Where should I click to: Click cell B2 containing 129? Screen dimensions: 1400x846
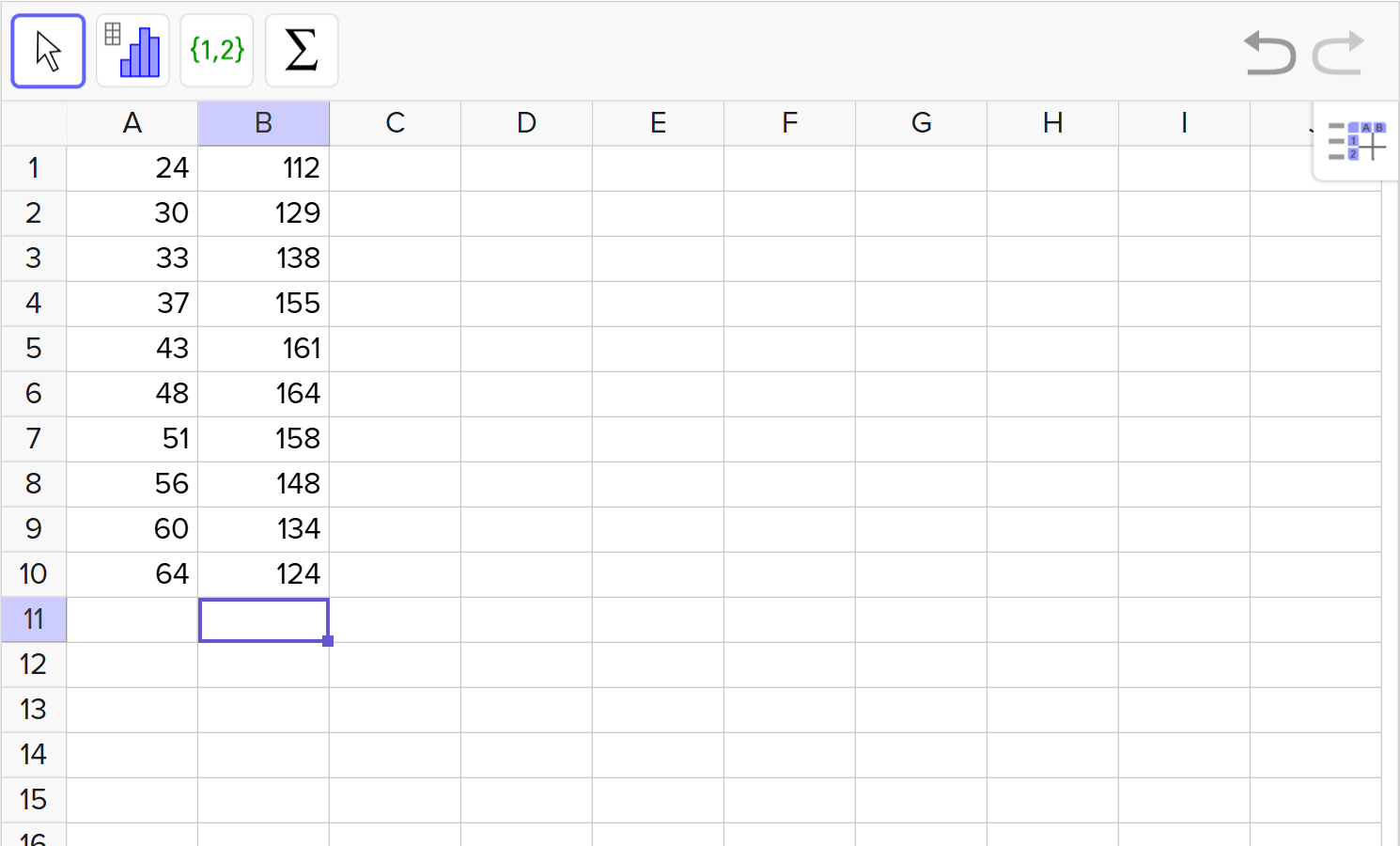coord(264,213)
